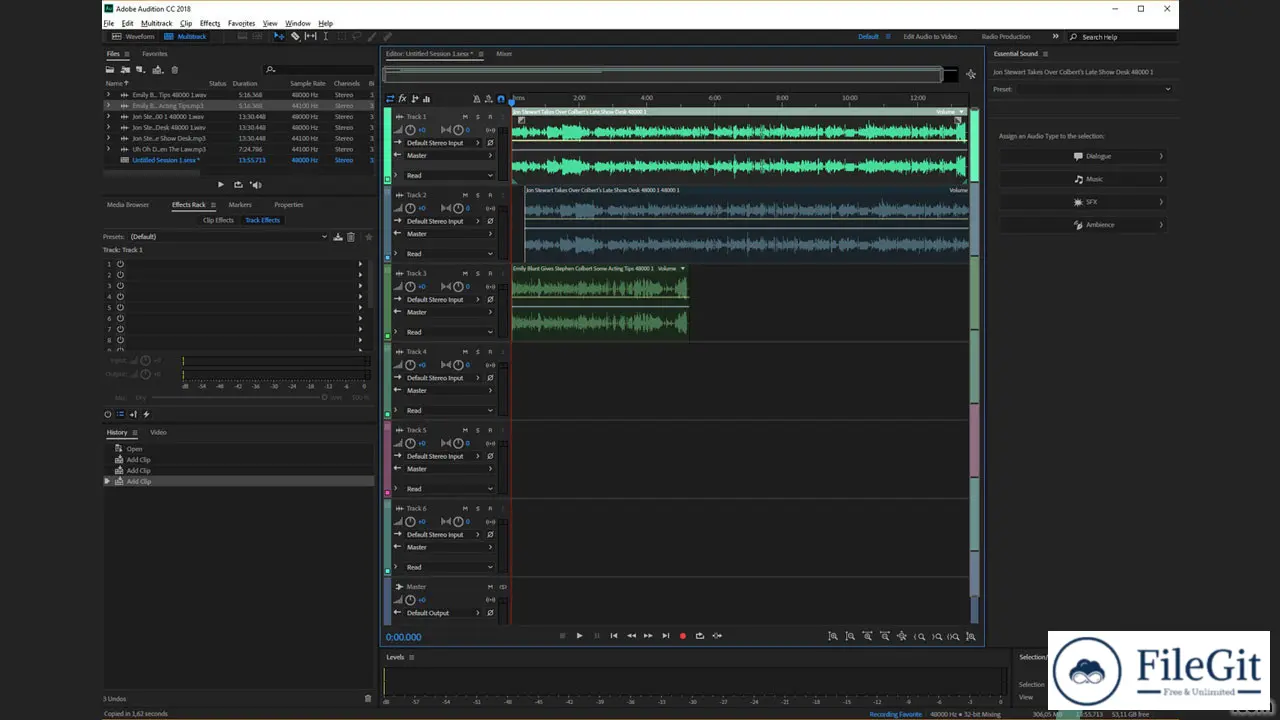This screenshot has width=1280, height=720.
Task: Select Clip Effects button
Action: [218, 220]
